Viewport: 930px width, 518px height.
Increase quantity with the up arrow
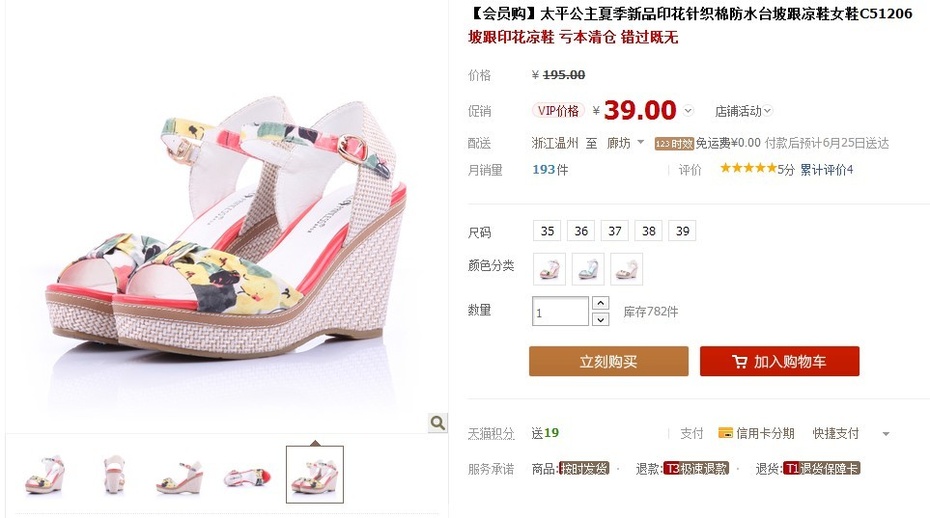point(600,303)
